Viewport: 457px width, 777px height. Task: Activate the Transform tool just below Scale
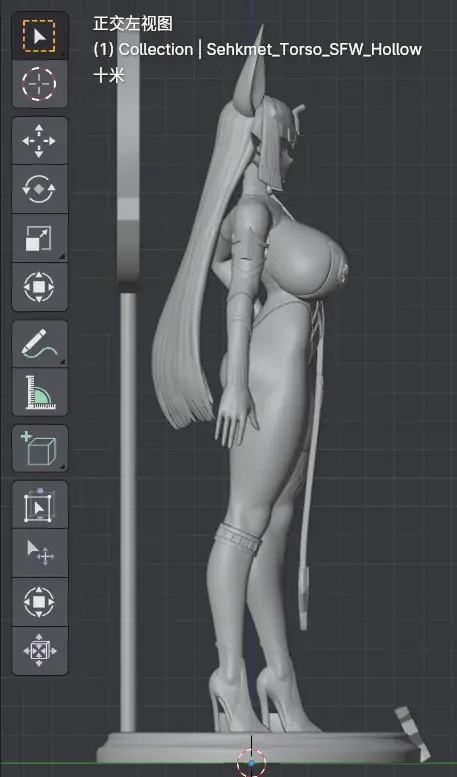click(x=39, y=287)
